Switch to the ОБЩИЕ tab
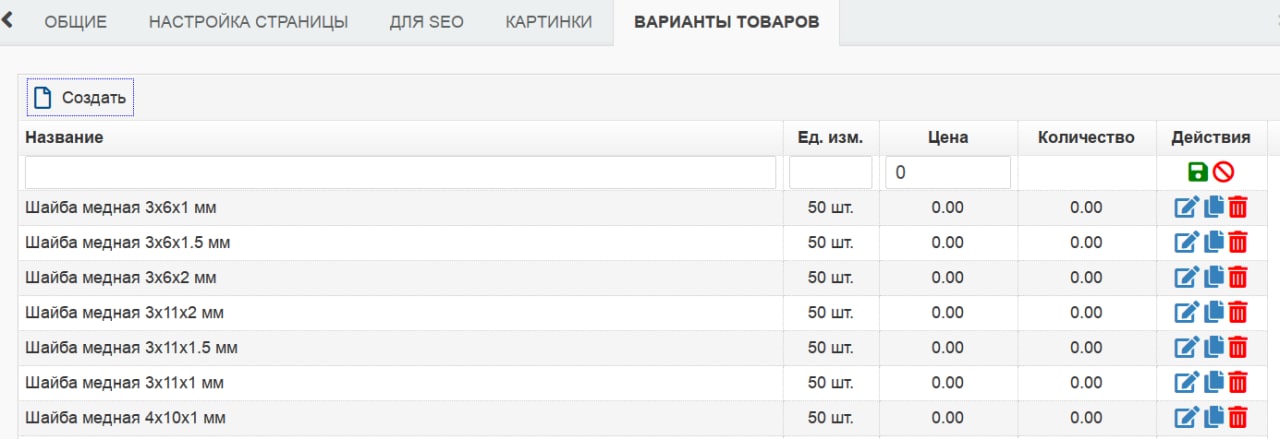The height and width of the screenshot is (439, 1280). tap(75, 22)
